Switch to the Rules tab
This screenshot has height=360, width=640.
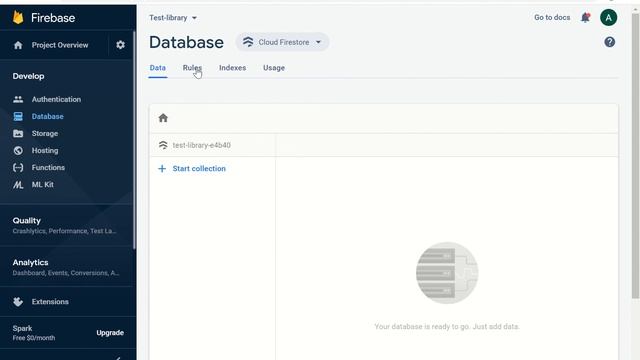[192, 68]
